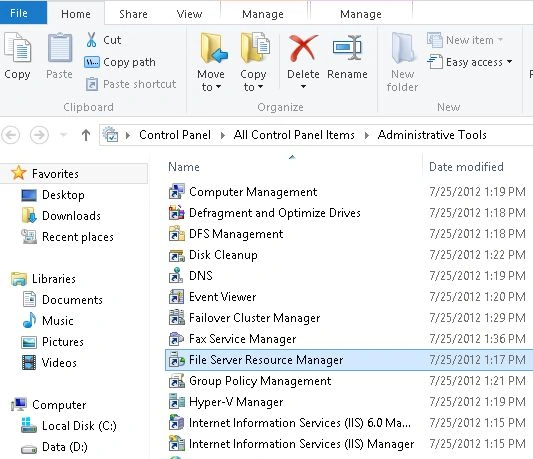Click the Copy icon in Clipboard group
Screen dimensions: 533x459
pos(17,48)
